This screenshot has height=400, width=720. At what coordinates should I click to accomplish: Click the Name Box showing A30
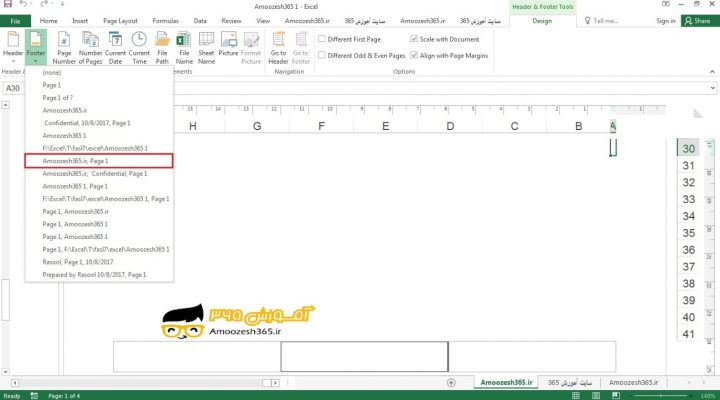[13, 88]
